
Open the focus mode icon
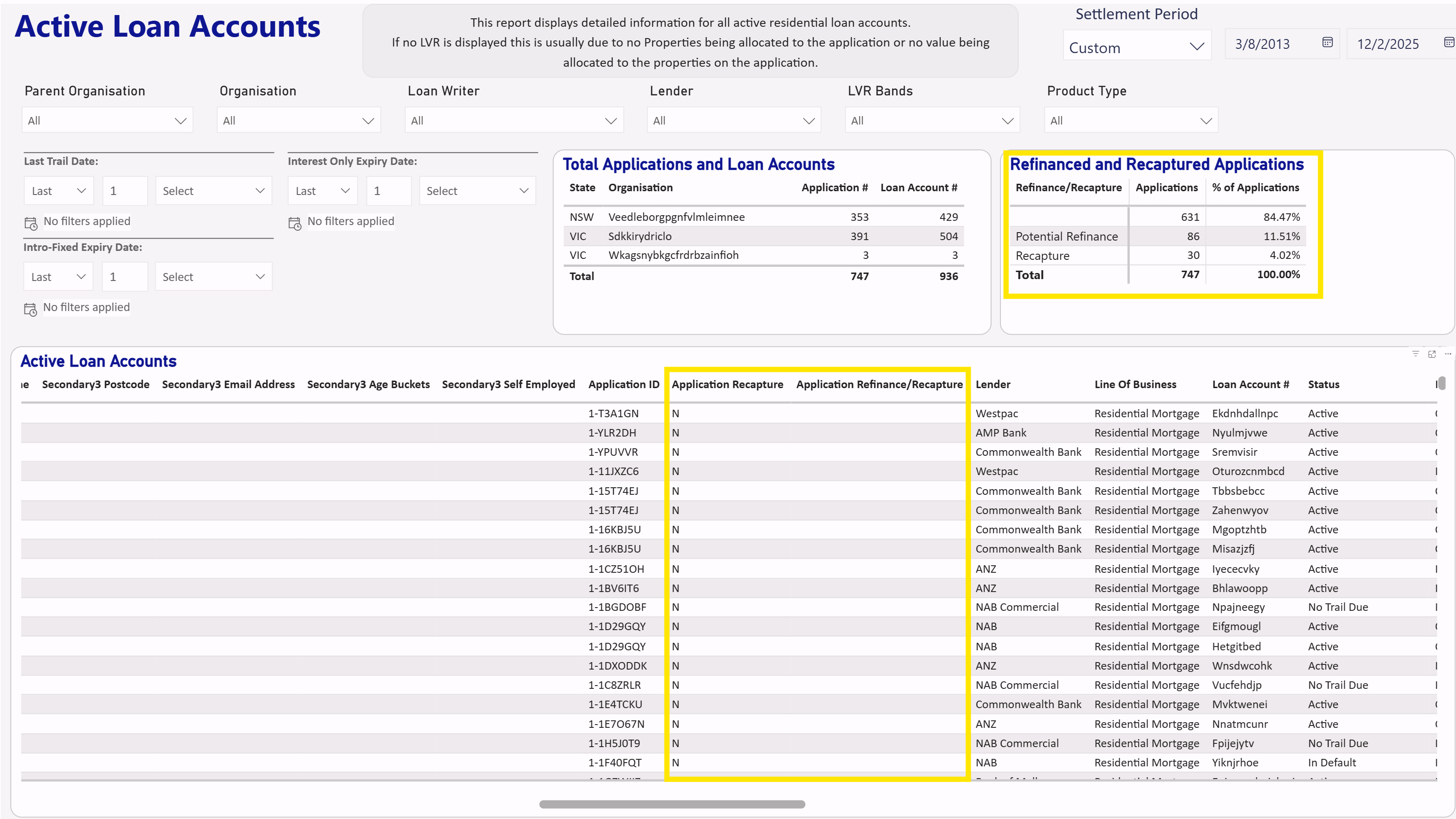1432,354
